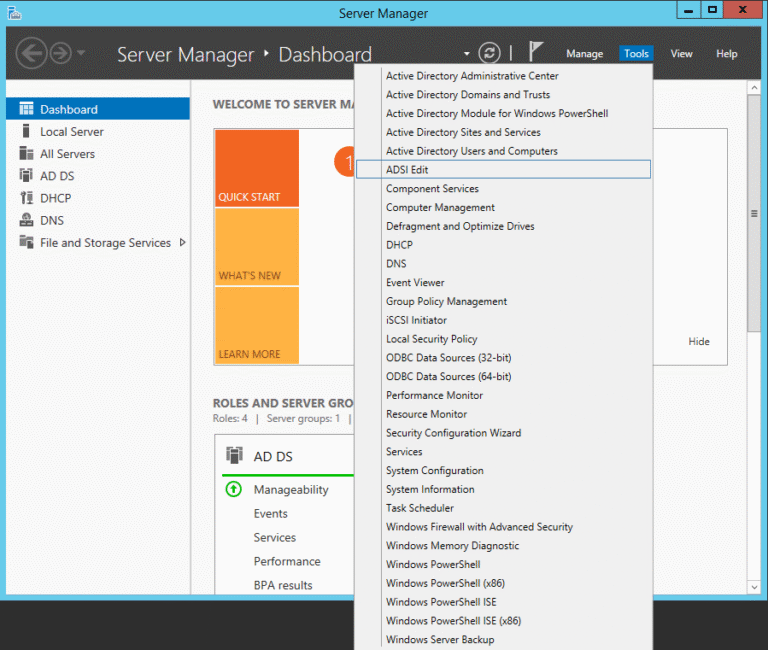Open the notifications flag icon

(x=536, y=53)
